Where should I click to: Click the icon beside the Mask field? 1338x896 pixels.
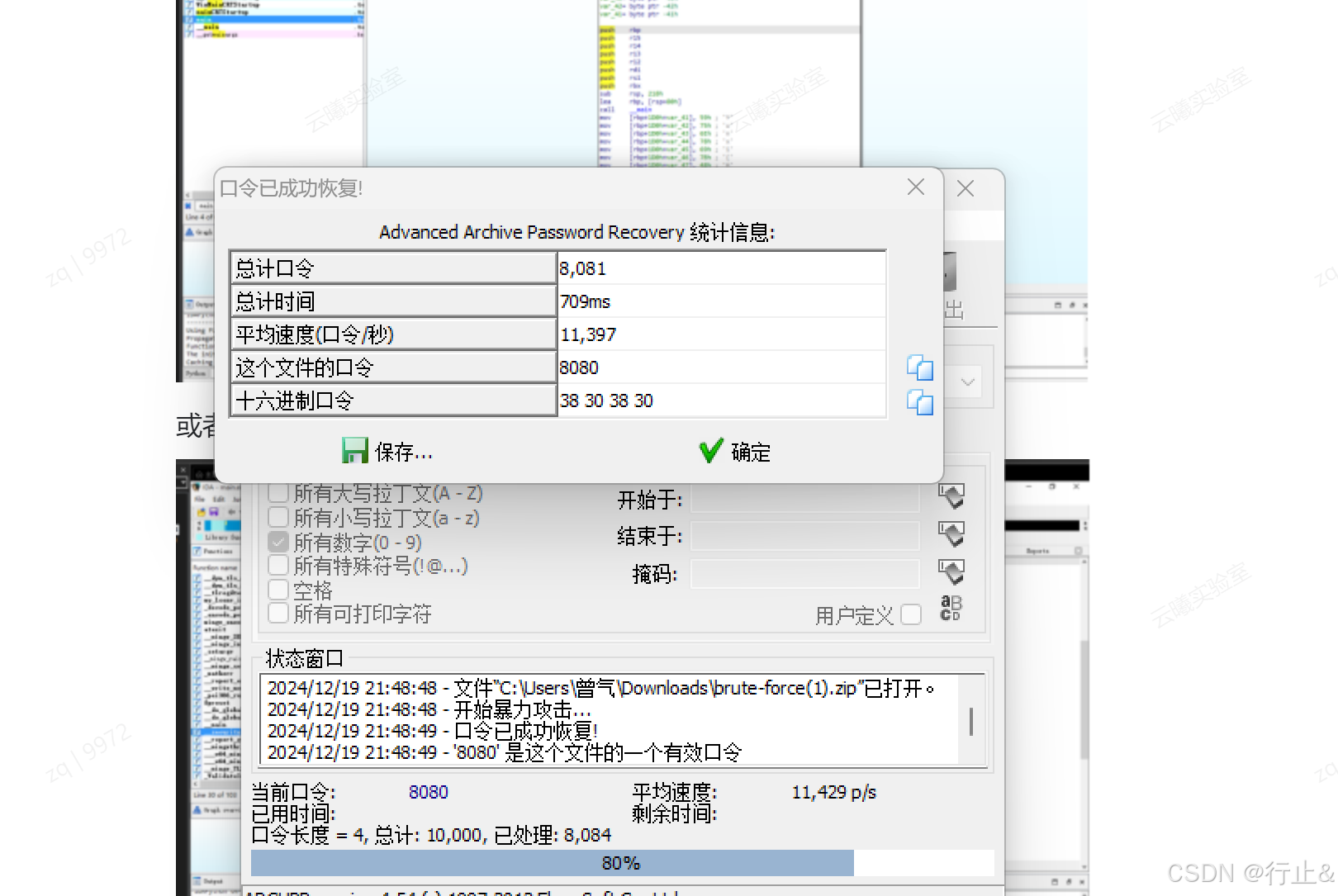[951, 571]
